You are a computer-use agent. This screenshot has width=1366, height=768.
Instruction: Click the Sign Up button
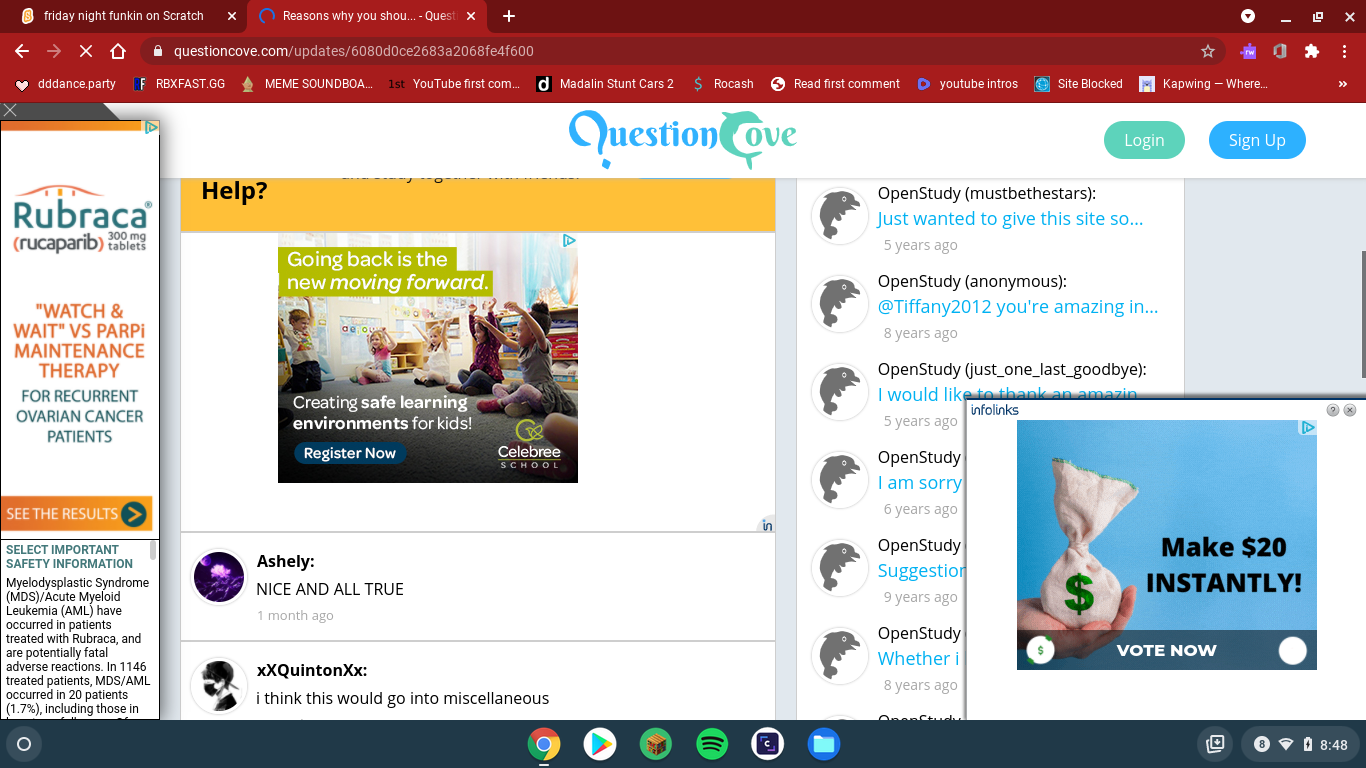(x=1257, y=140)
